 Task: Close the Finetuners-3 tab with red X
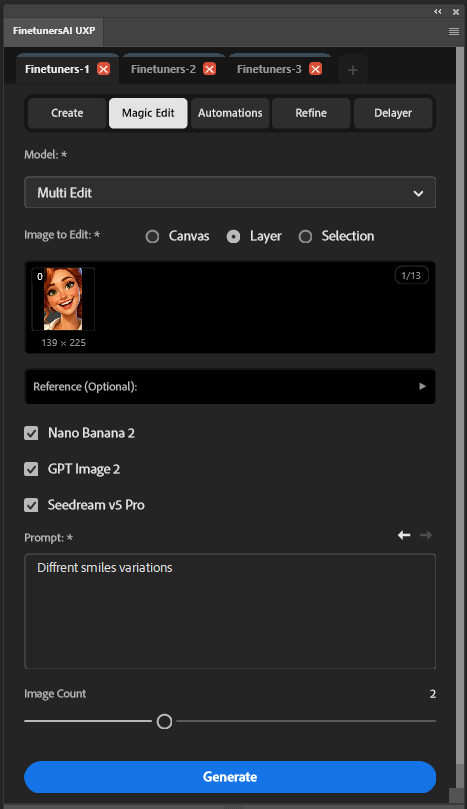click(316, 69)
